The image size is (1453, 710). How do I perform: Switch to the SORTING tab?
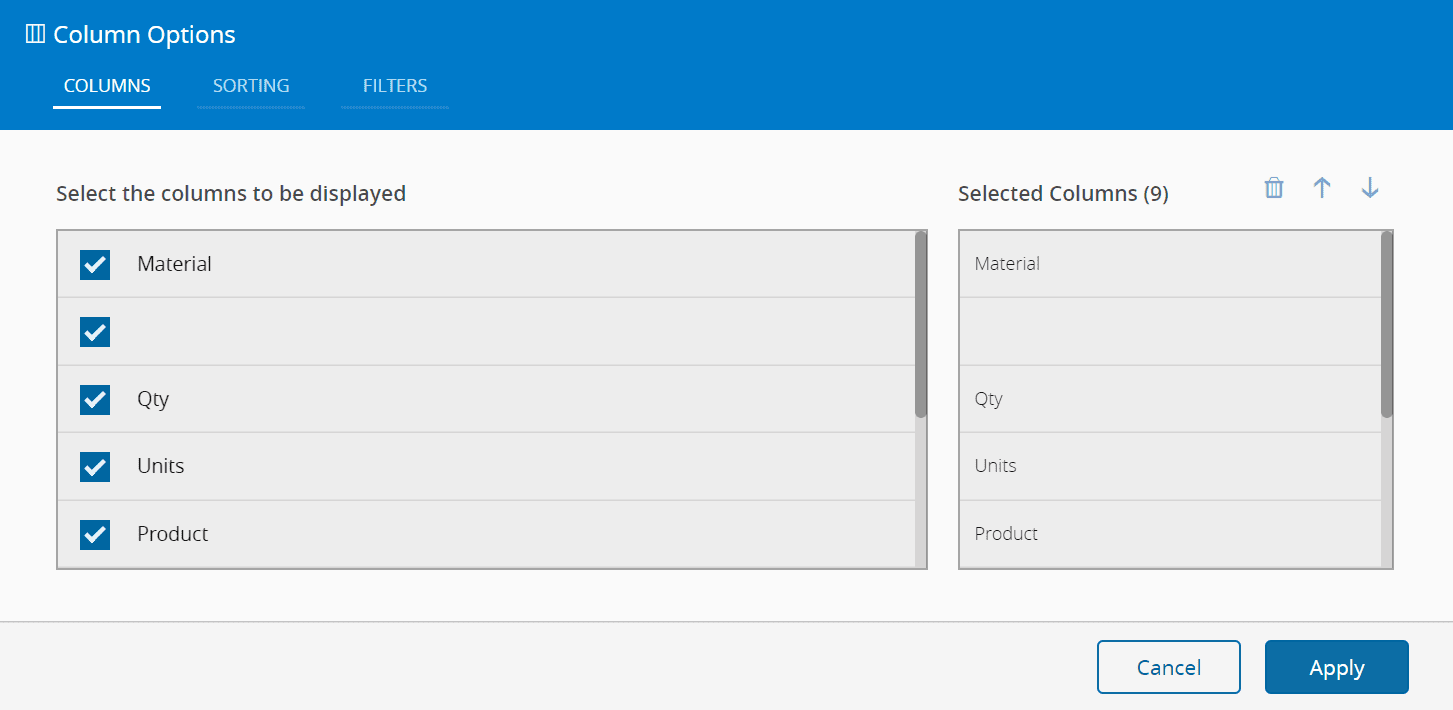[x=250, y=86]
